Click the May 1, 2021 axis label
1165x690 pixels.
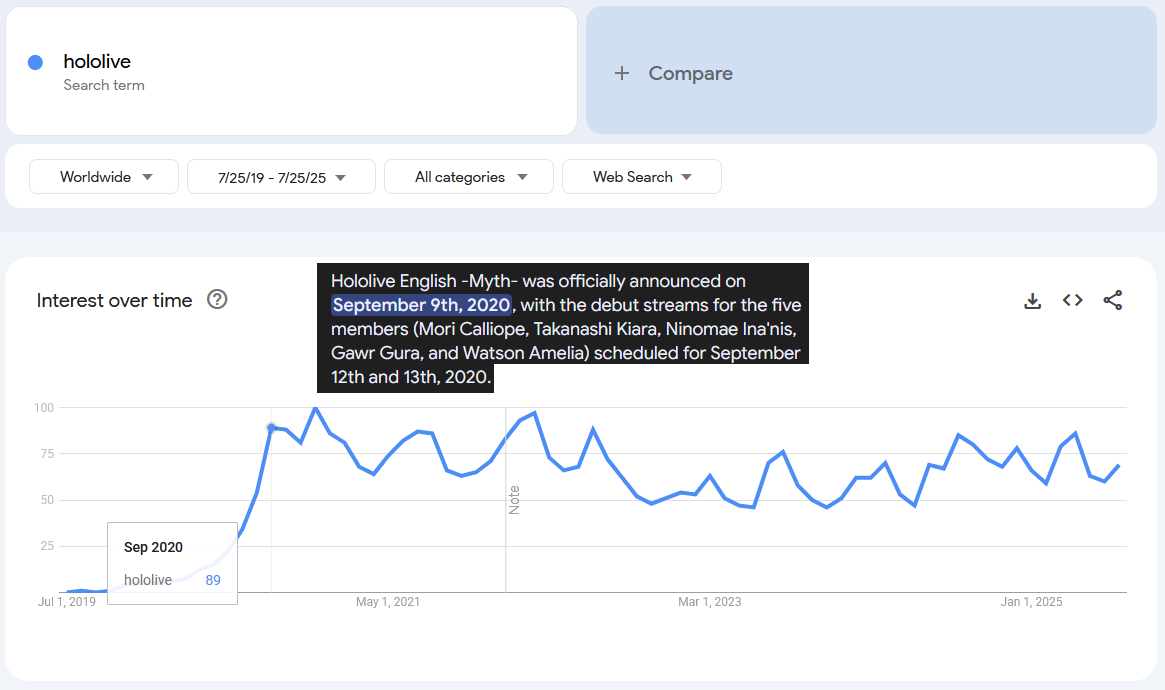(x=388, y=602)
